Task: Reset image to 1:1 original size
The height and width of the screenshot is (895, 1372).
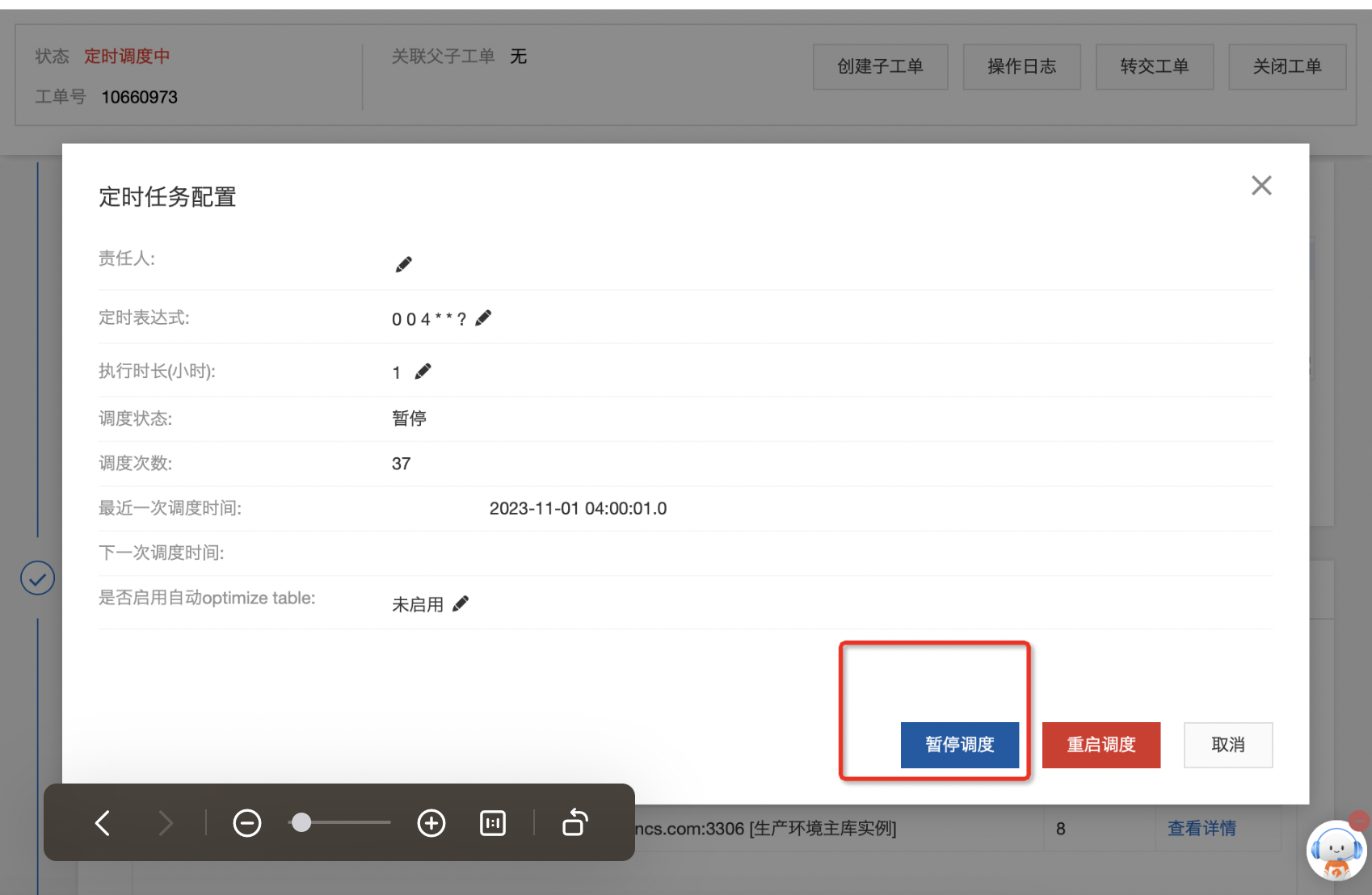Action: pyautogui.click(x=493, y=823)
